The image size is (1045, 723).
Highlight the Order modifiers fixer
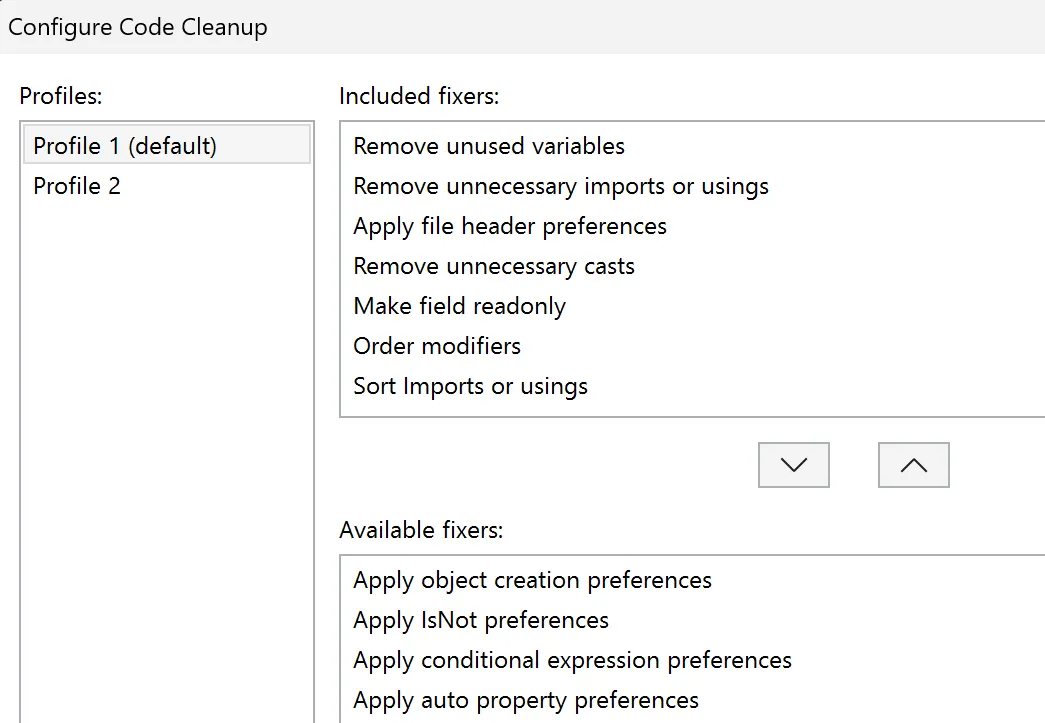point(437,346)
